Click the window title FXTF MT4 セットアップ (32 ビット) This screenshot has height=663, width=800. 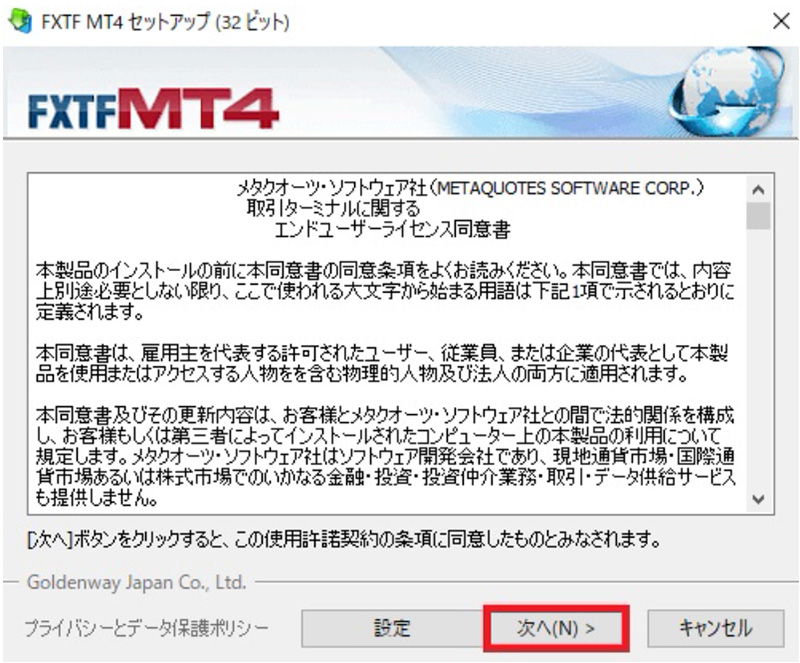click(x=165, y=22)
